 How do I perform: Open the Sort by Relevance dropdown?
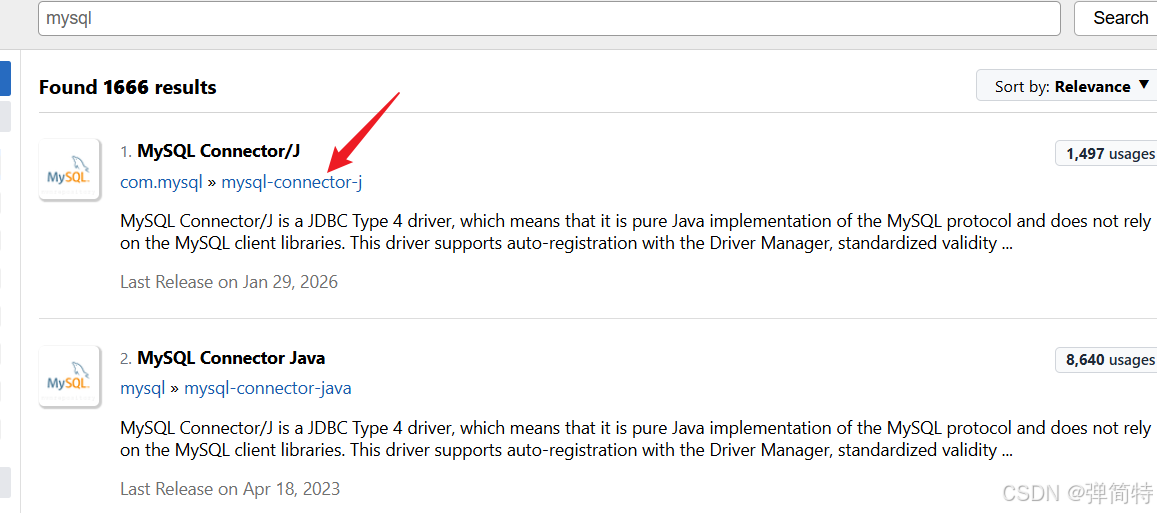(x=1067, y=86)
